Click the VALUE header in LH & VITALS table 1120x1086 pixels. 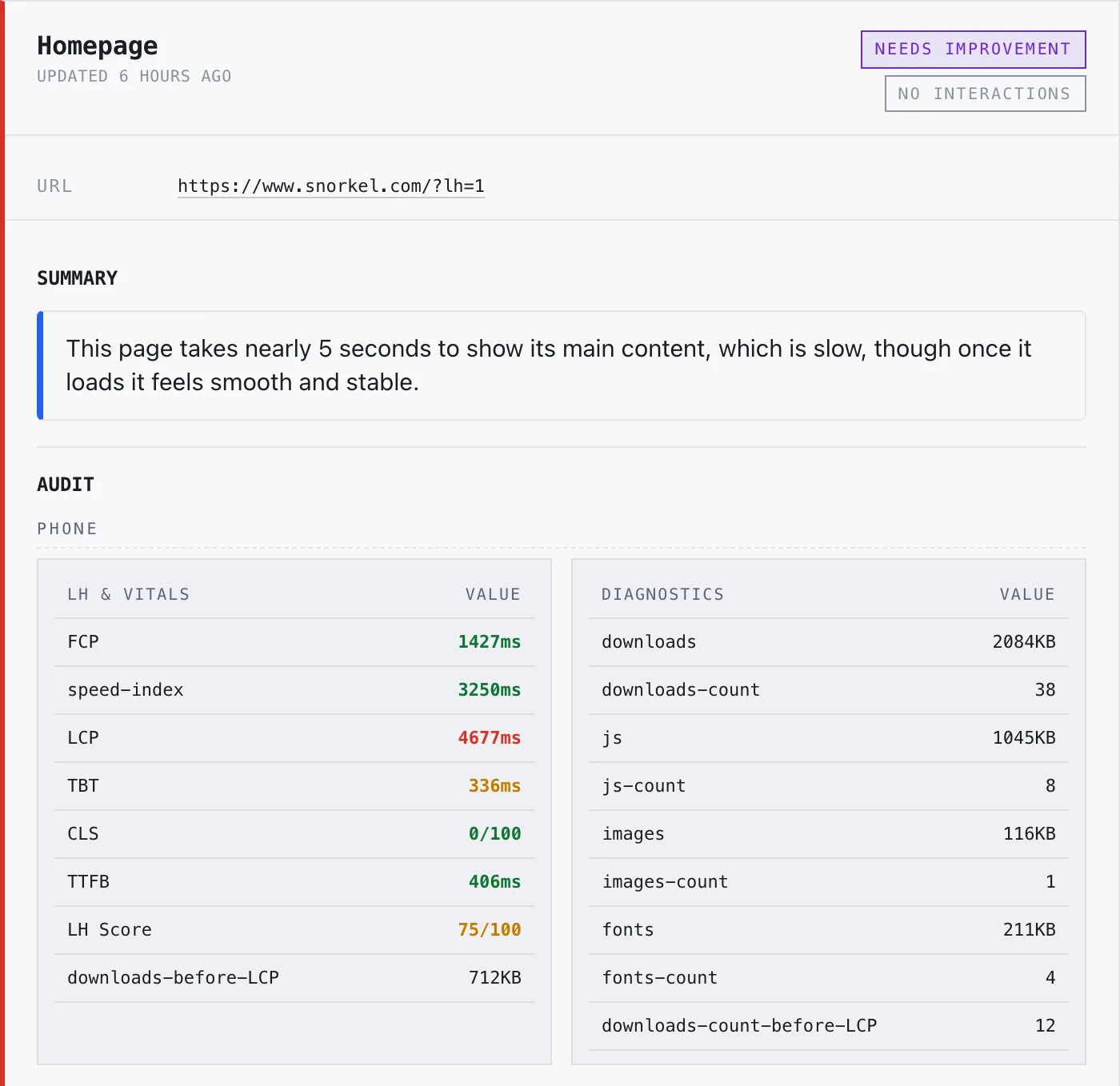coord(493,594)
